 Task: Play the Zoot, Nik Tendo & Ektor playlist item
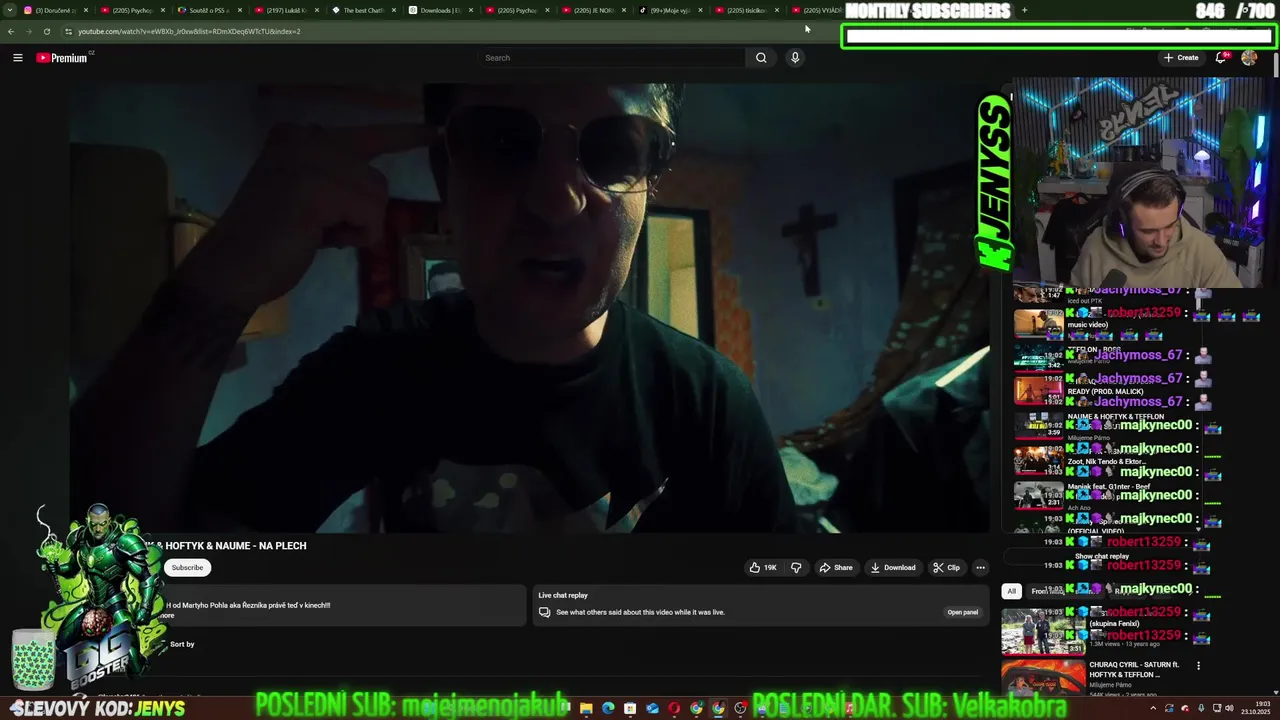(1107, 462)
